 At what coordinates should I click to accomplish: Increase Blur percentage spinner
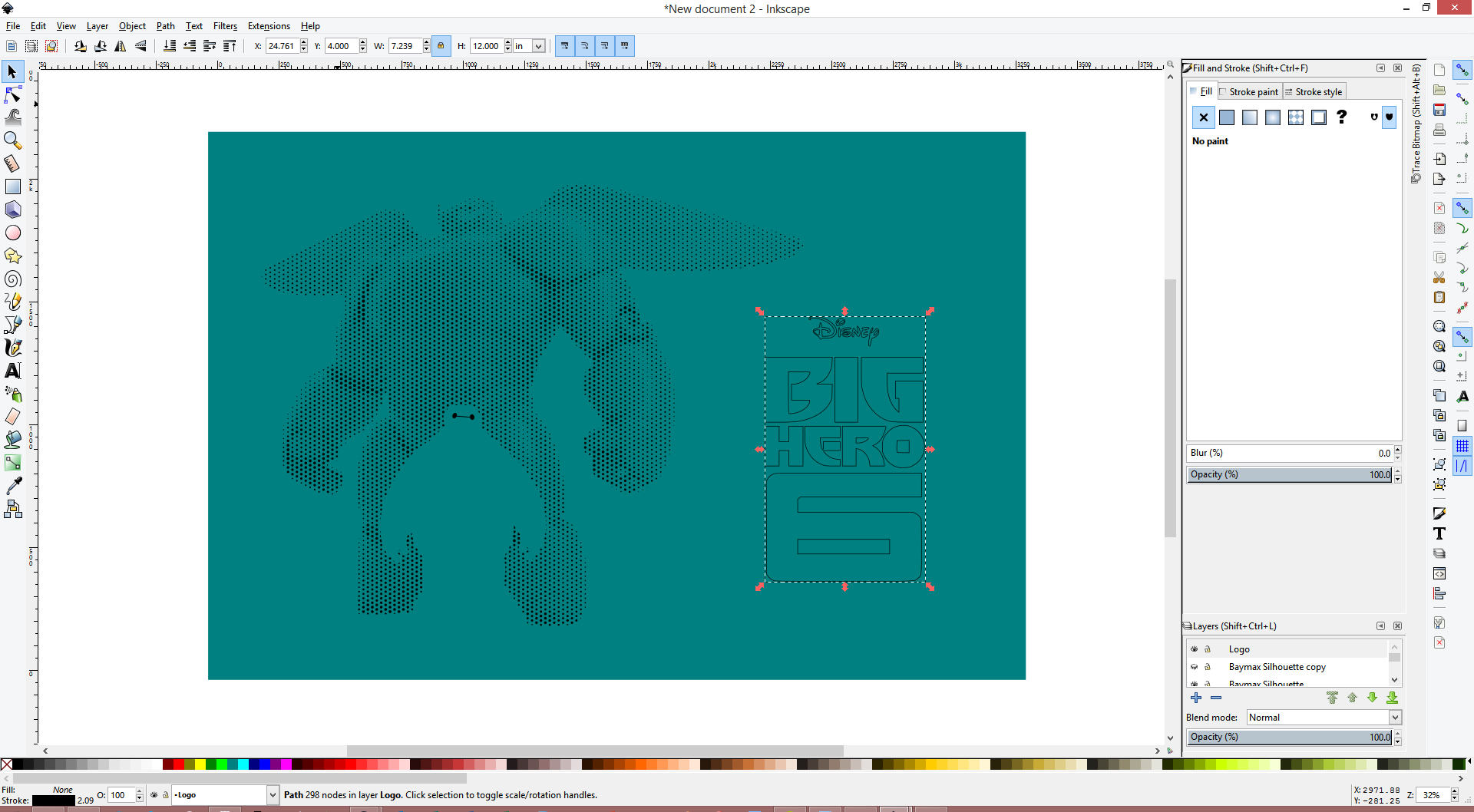(1398, 450)
